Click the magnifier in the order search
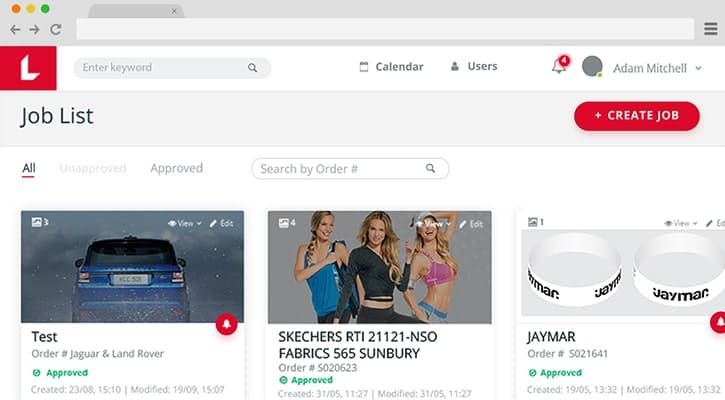 [x=430, y=168]
